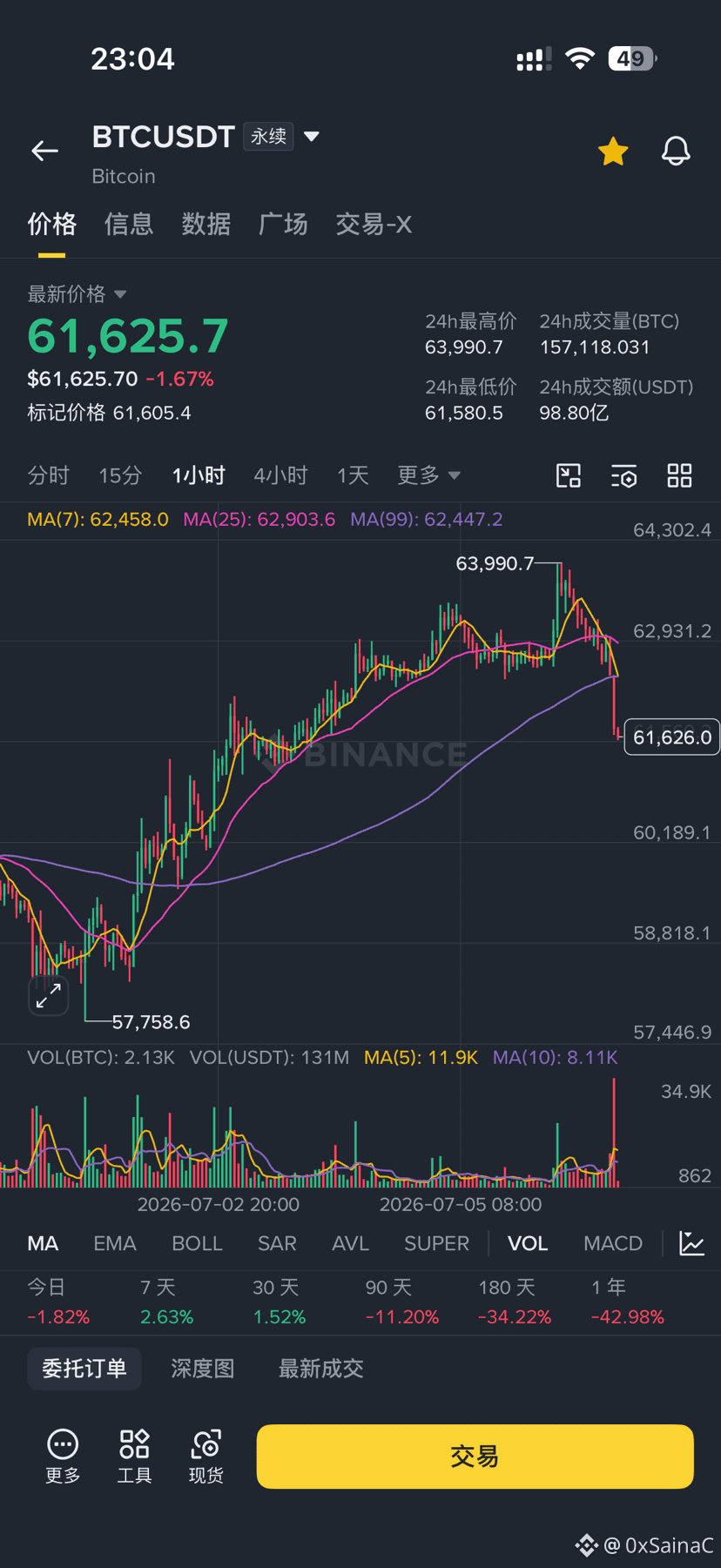Tap the 24h最高价 63,990.7 value

click(464, 347)
